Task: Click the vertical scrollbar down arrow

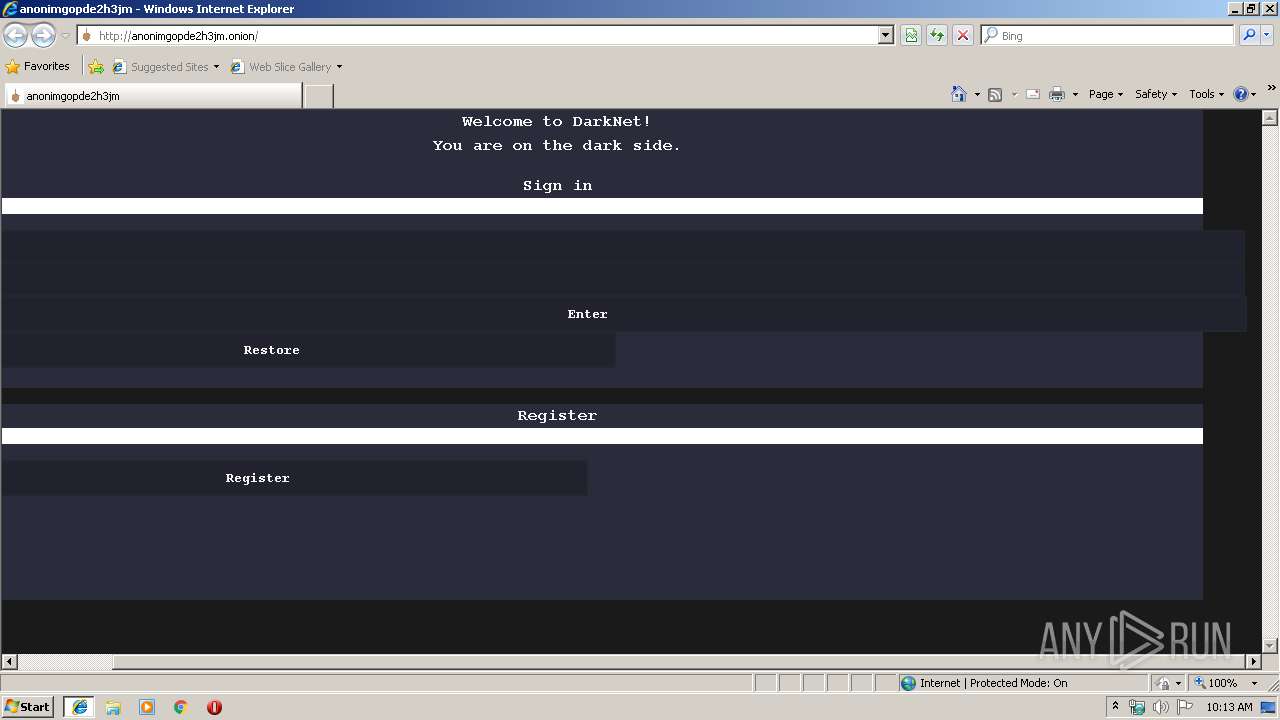Action: (1270, 646)
